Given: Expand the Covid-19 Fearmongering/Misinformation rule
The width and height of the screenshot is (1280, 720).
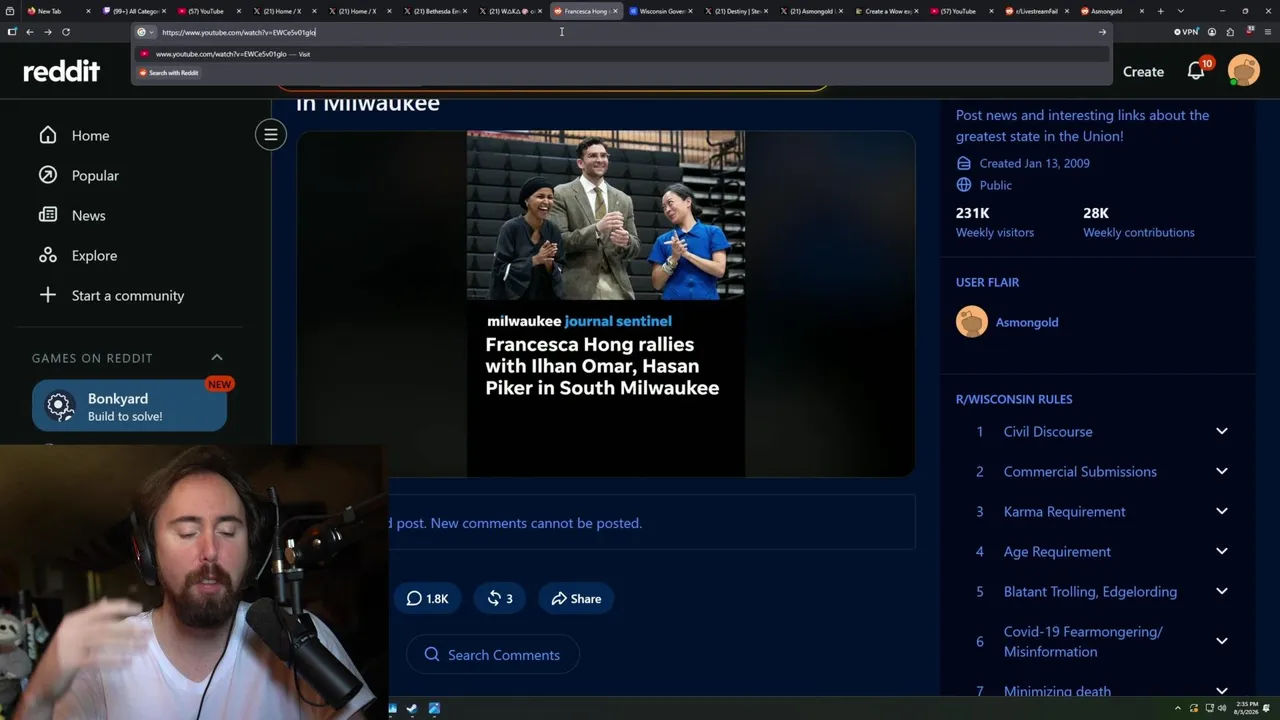Looking at the screenshot, I should (1221, 641).
